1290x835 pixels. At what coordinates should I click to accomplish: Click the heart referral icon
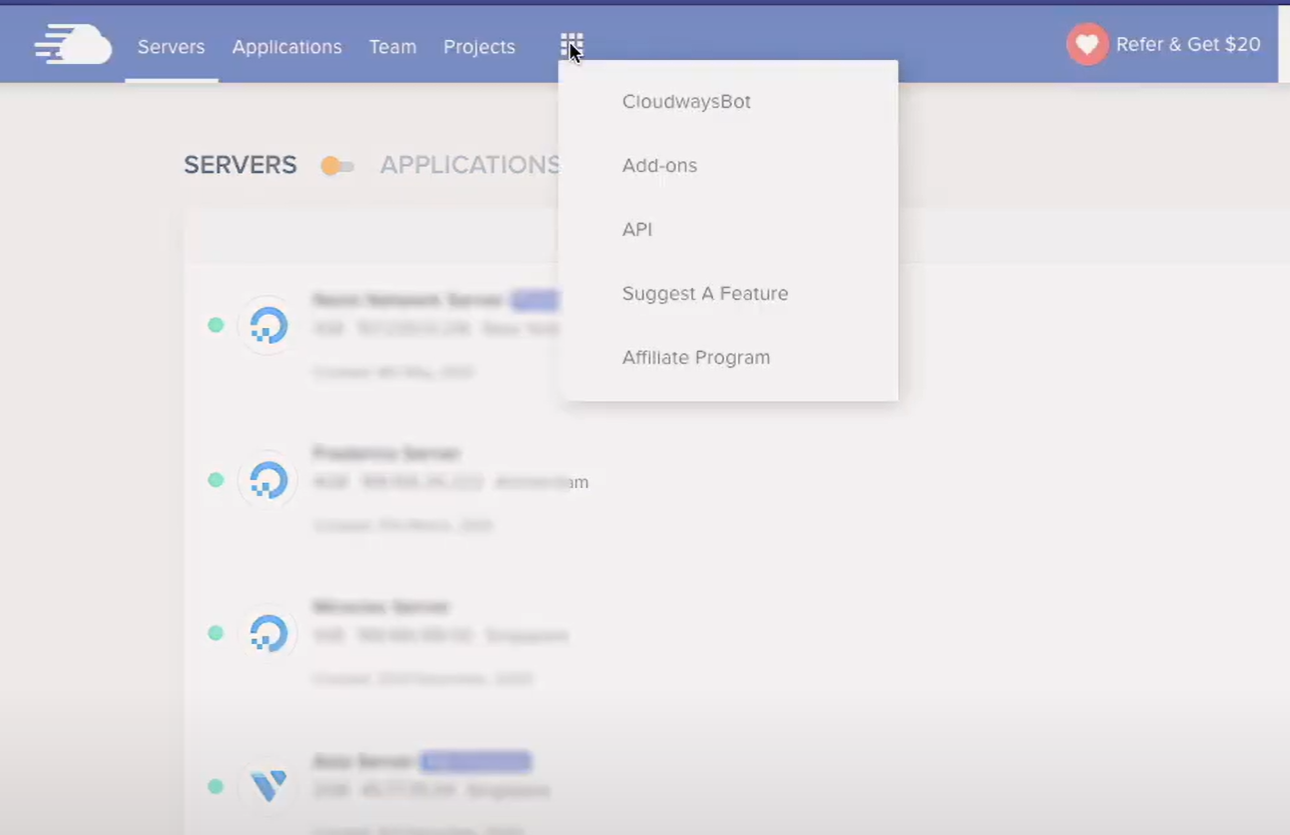click(1087, 45)
